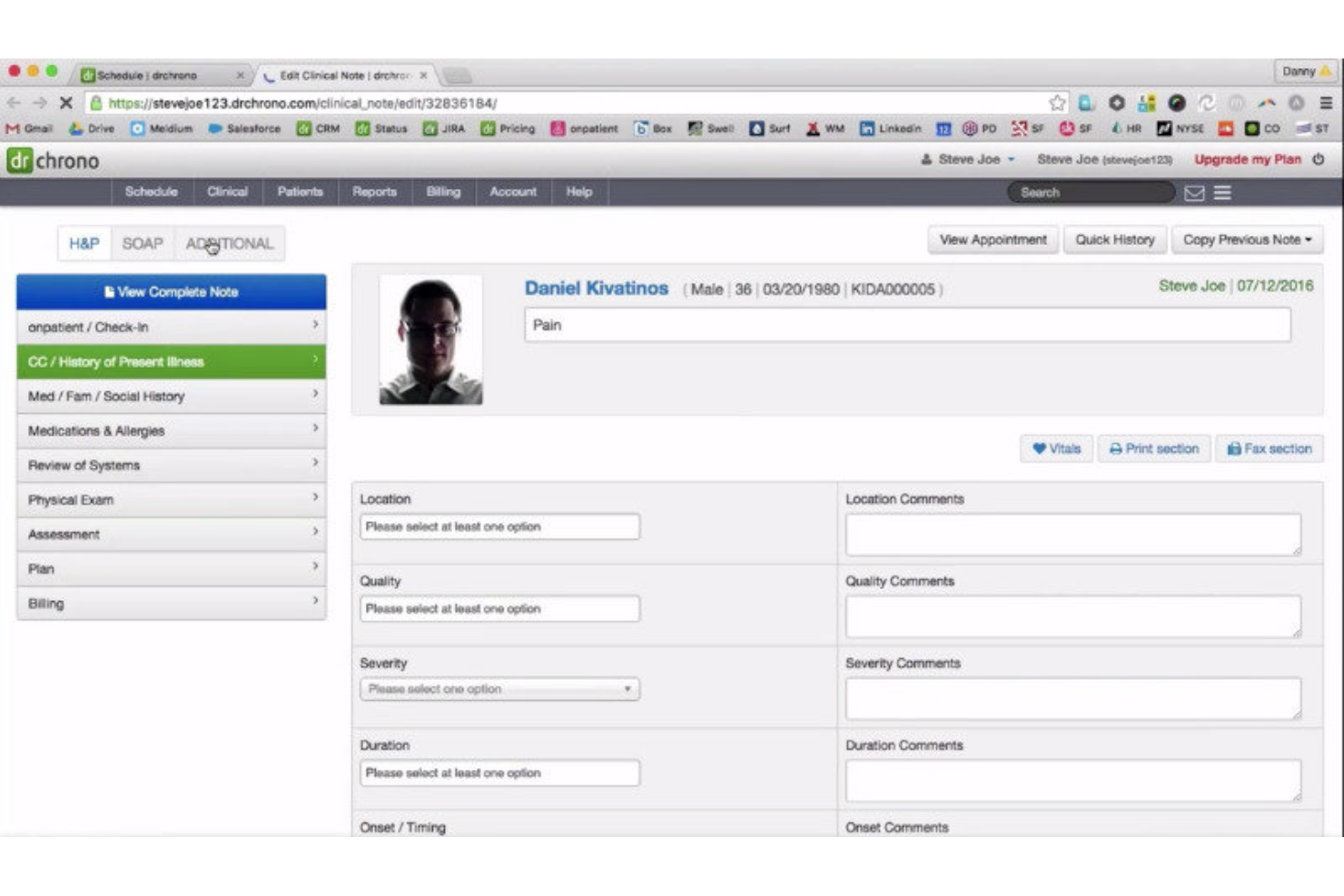Open the Print section option
The width and height of the screenshot is (1344, 896).
click(1153, 448)
